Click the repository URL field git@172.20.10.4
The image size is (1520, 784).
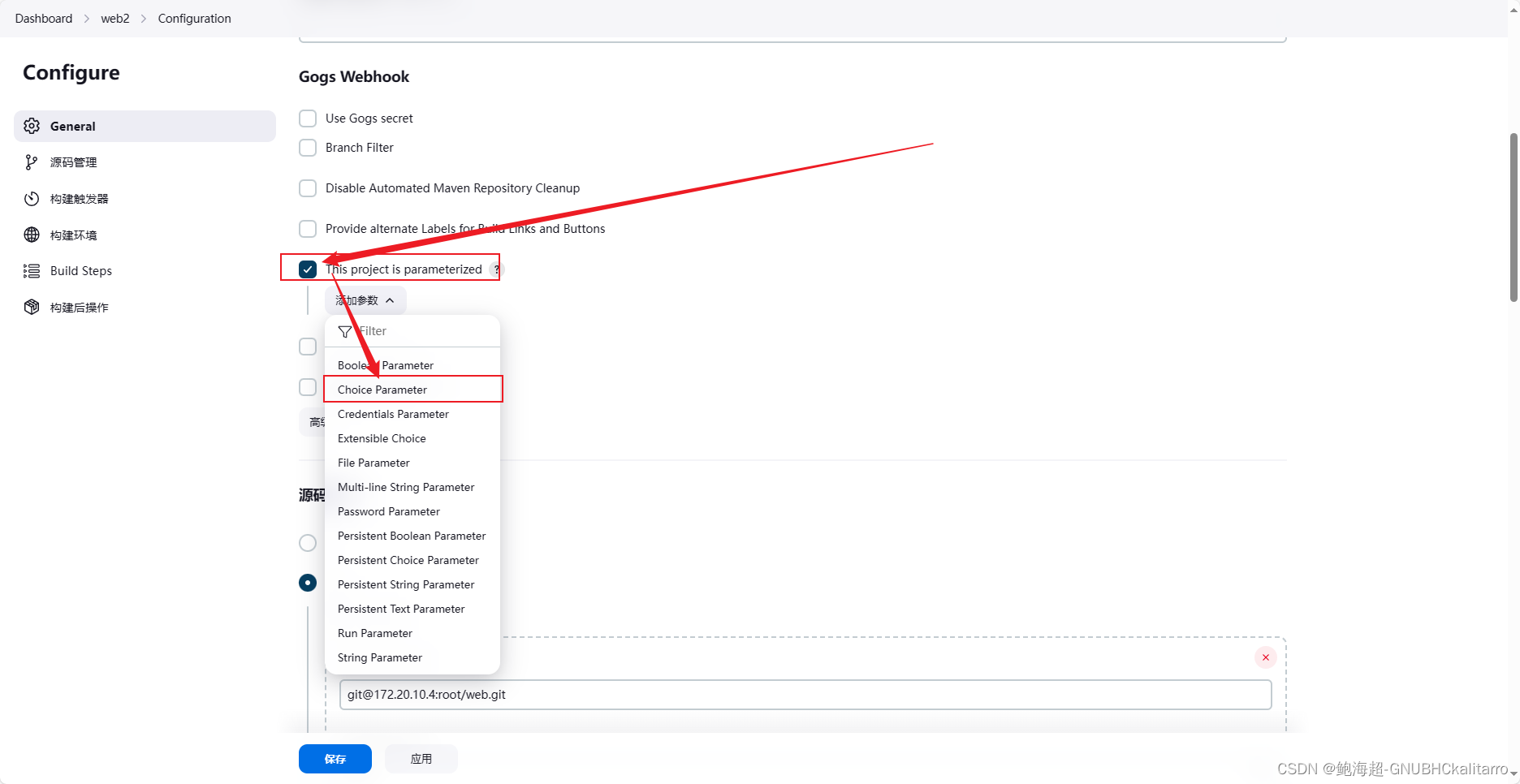click(x=805, y=695)
